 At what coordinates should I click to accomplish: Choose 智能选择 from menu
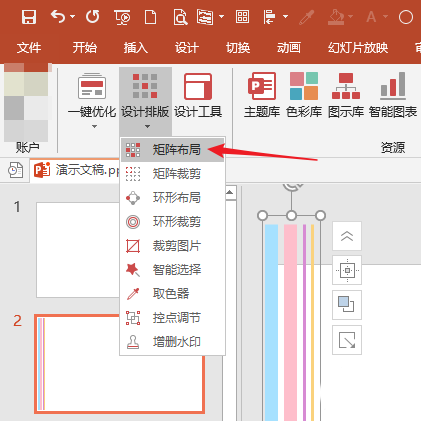tap(172, 270)
